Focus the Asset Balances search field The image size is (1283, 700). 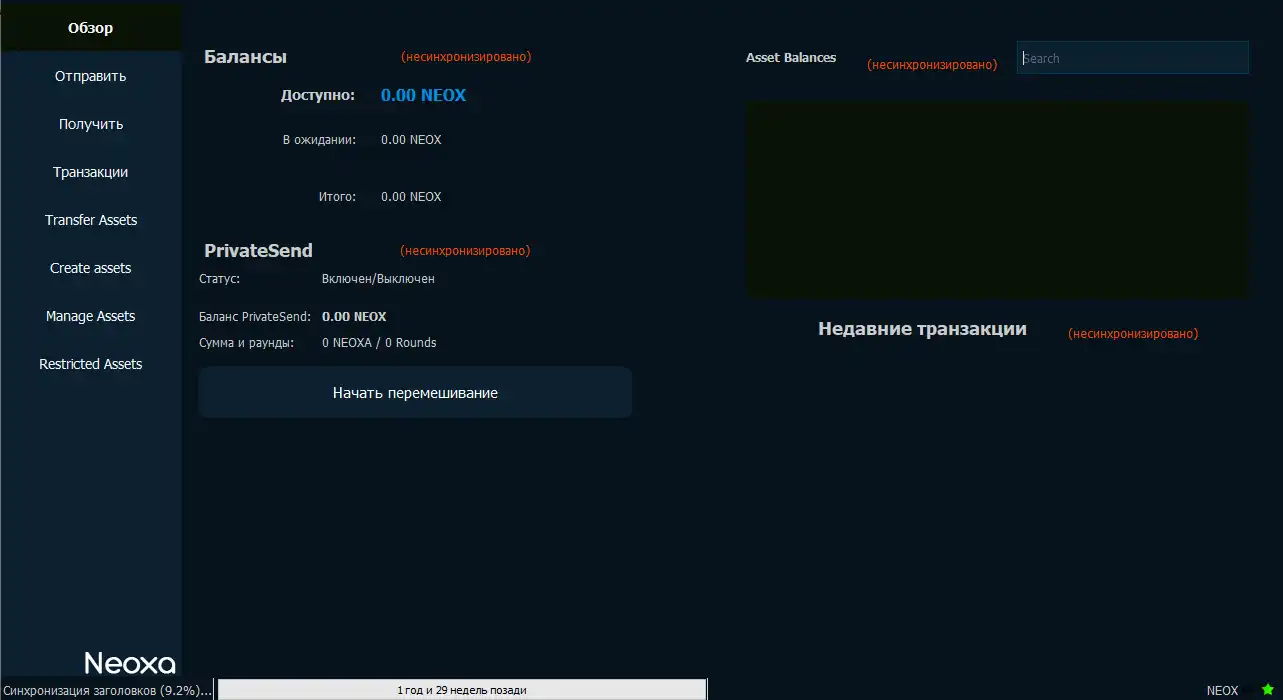pyautogui.click(x=1132, y=58)
